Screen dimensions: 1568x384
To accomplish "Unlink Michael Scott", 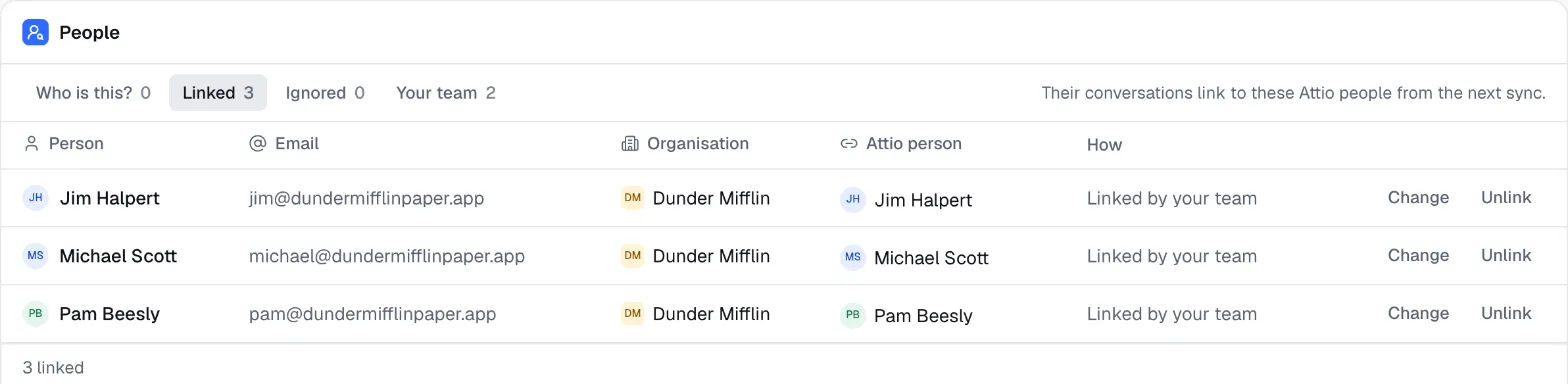I will [x=1506, y=256].
